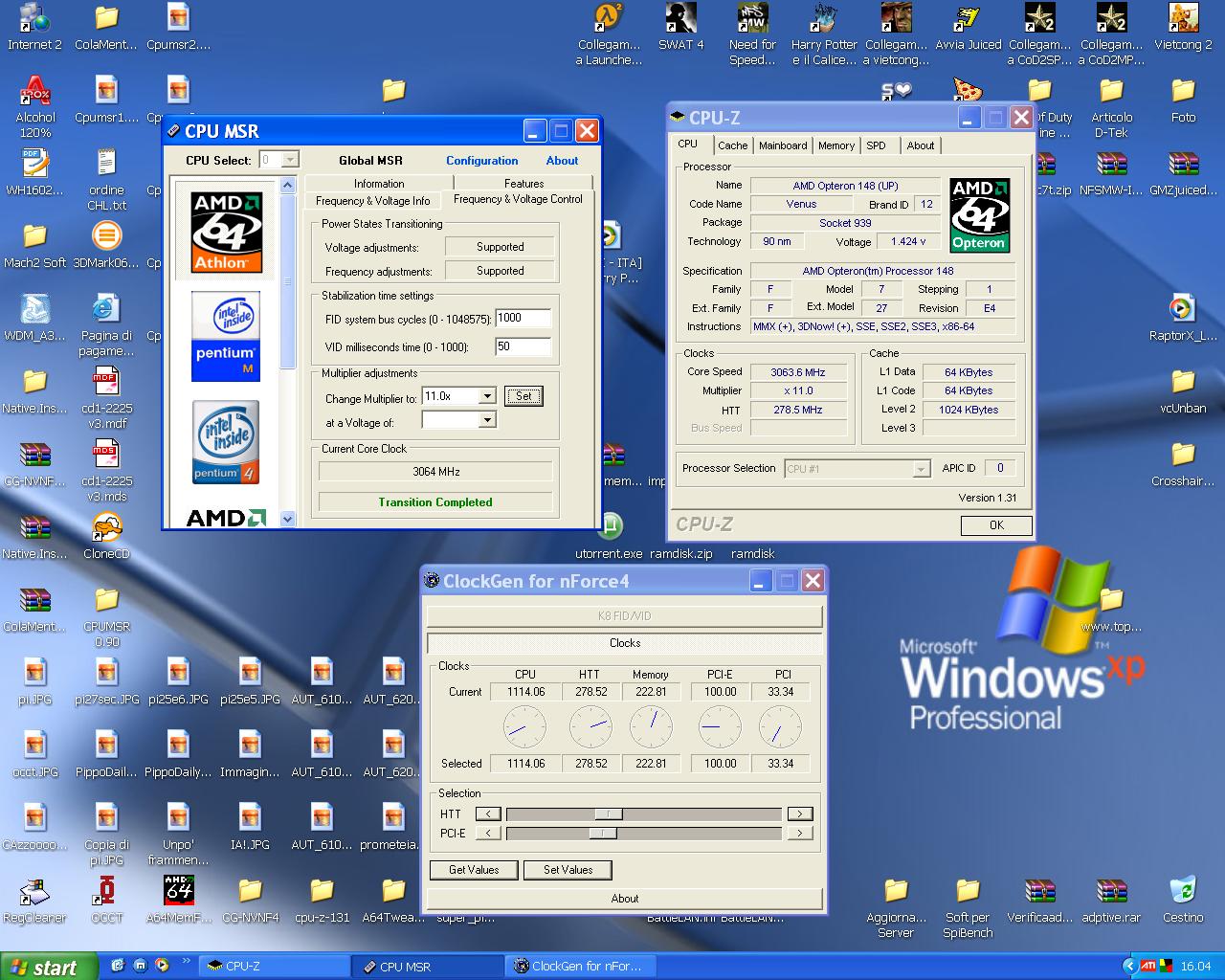Open the Harry Potter game shortcut
The width and height of the screenshot is (1225, 980).
click(824, 34)
